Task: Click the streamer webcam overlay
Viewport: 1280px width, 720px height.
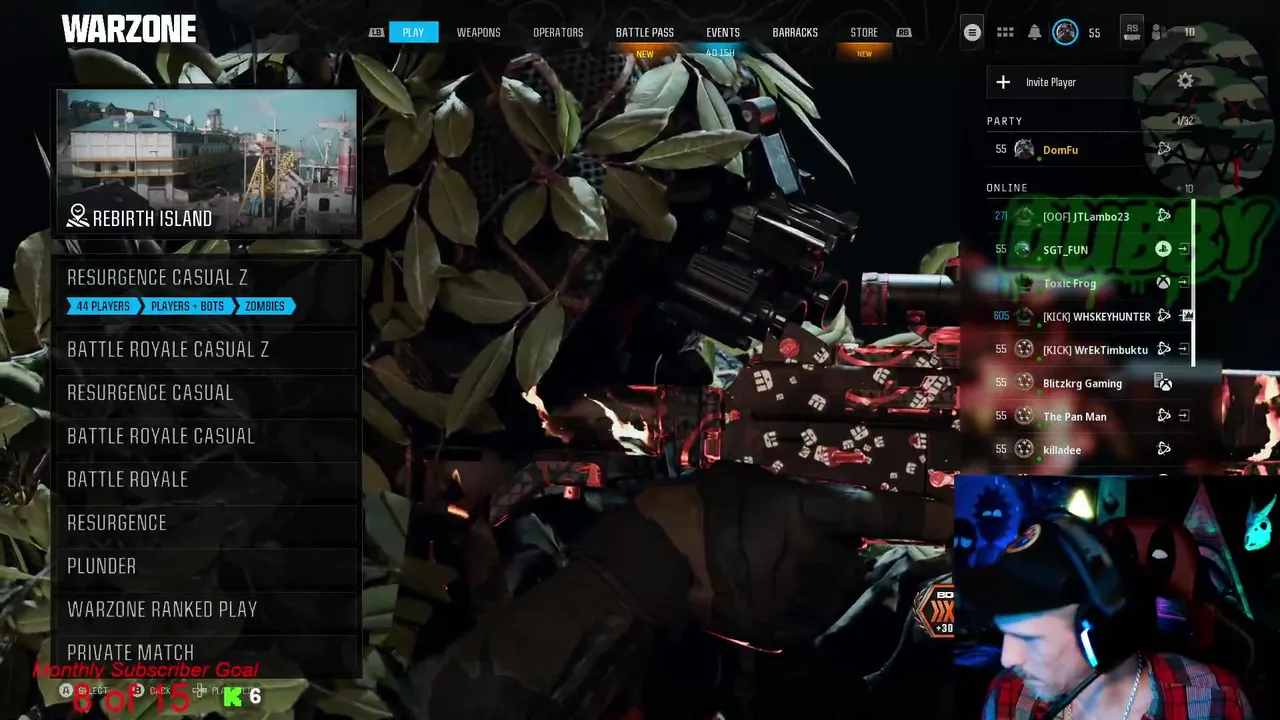Action: pos(1116,597)
